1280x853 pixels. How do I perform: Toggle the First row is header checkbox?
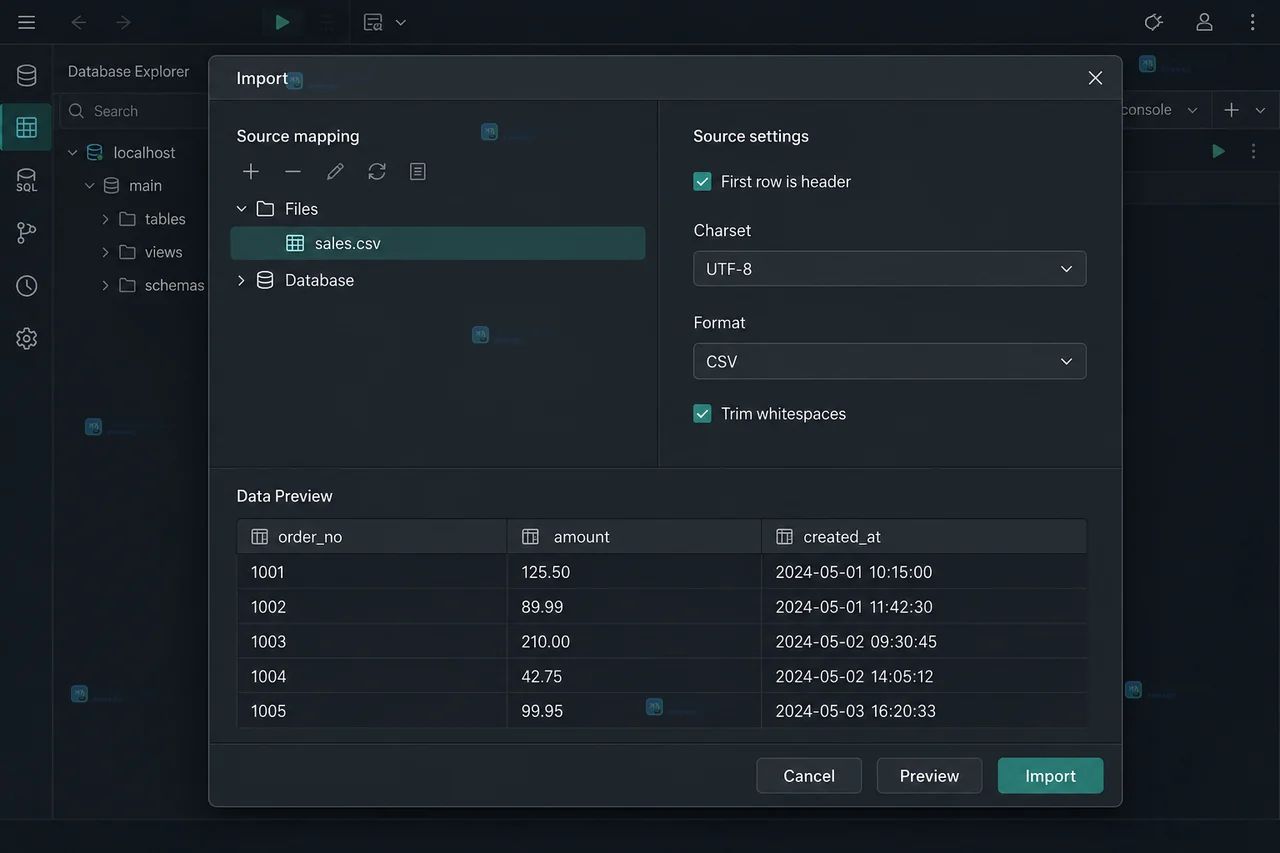[702, 182]
